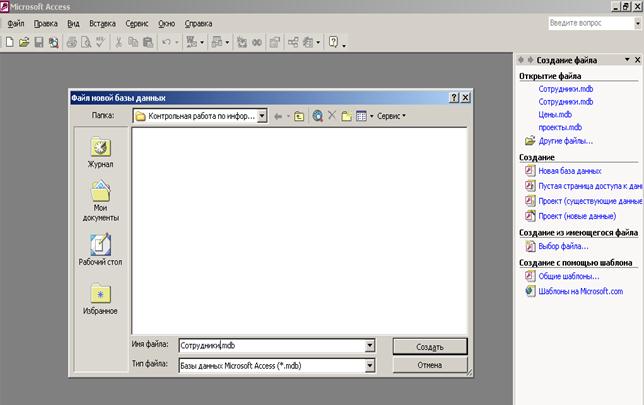
Task: Click the Print toolbar icon
Action: click(72, 42)
